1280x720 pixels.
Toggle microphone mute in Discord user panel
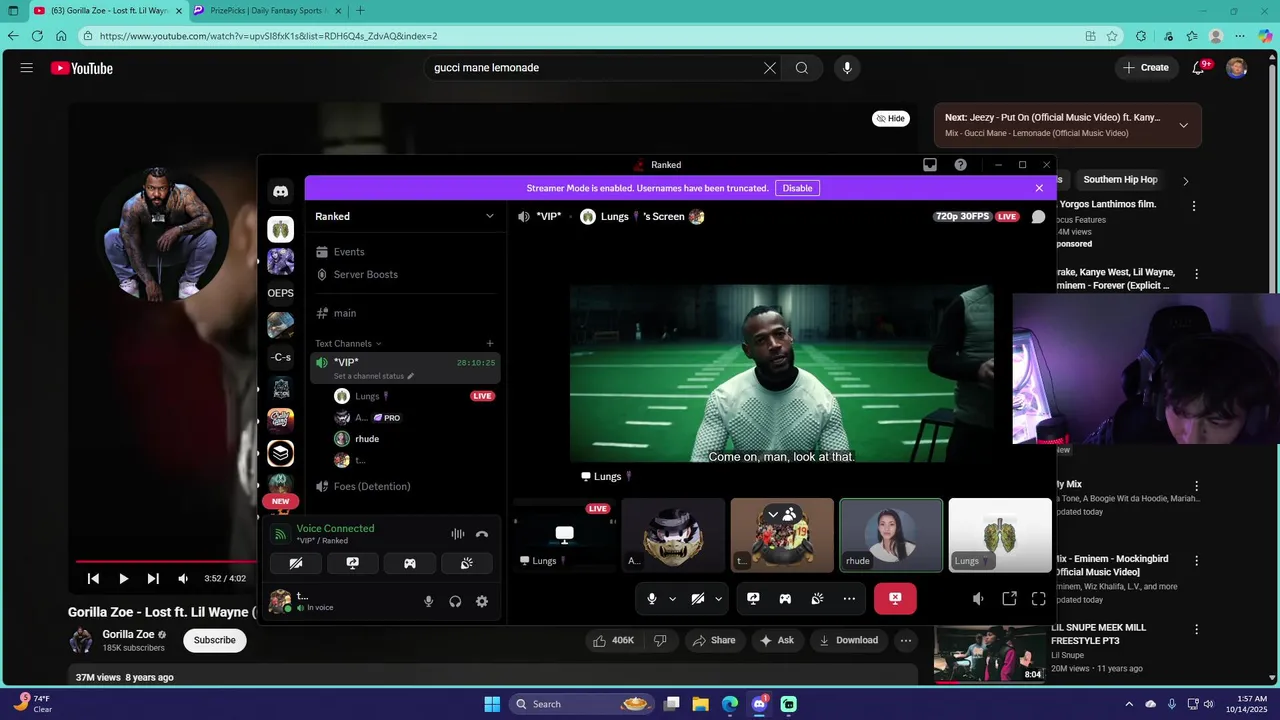click(x=429, y=601)
